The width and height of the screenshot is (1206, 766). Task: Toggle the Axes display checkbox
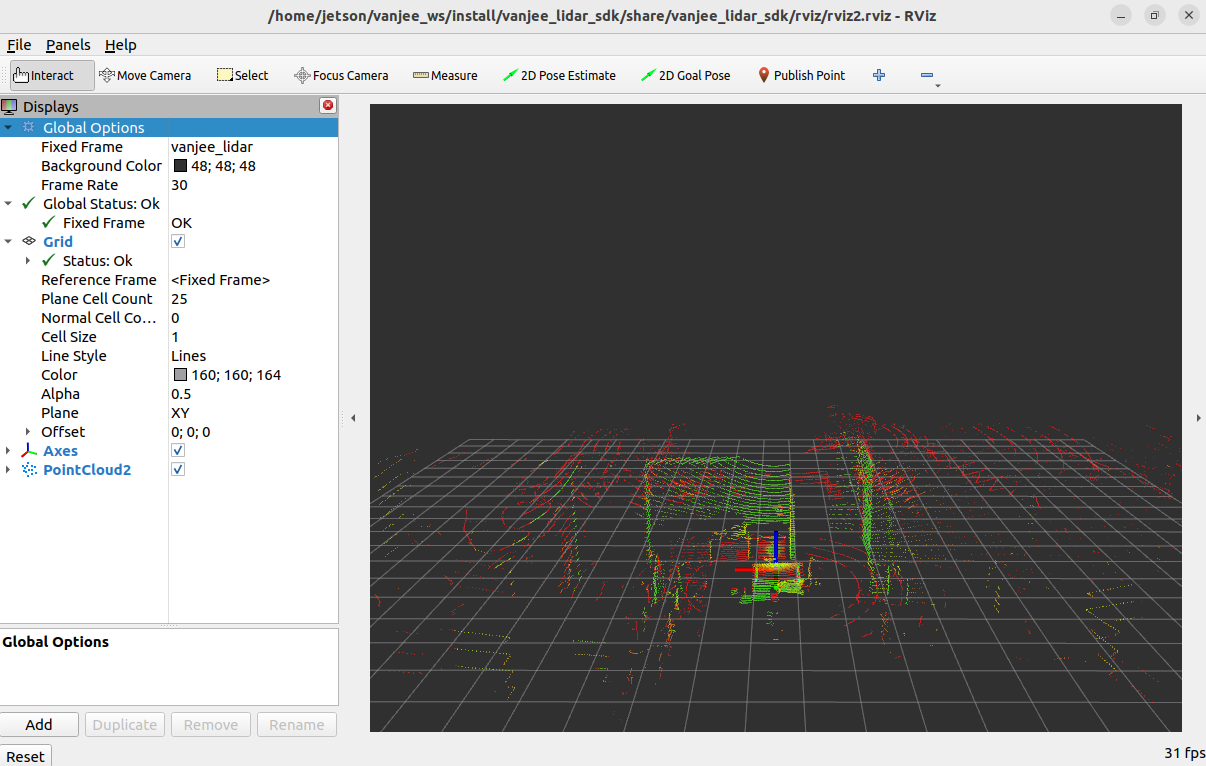pyautogui.click(x=178, y=451)
